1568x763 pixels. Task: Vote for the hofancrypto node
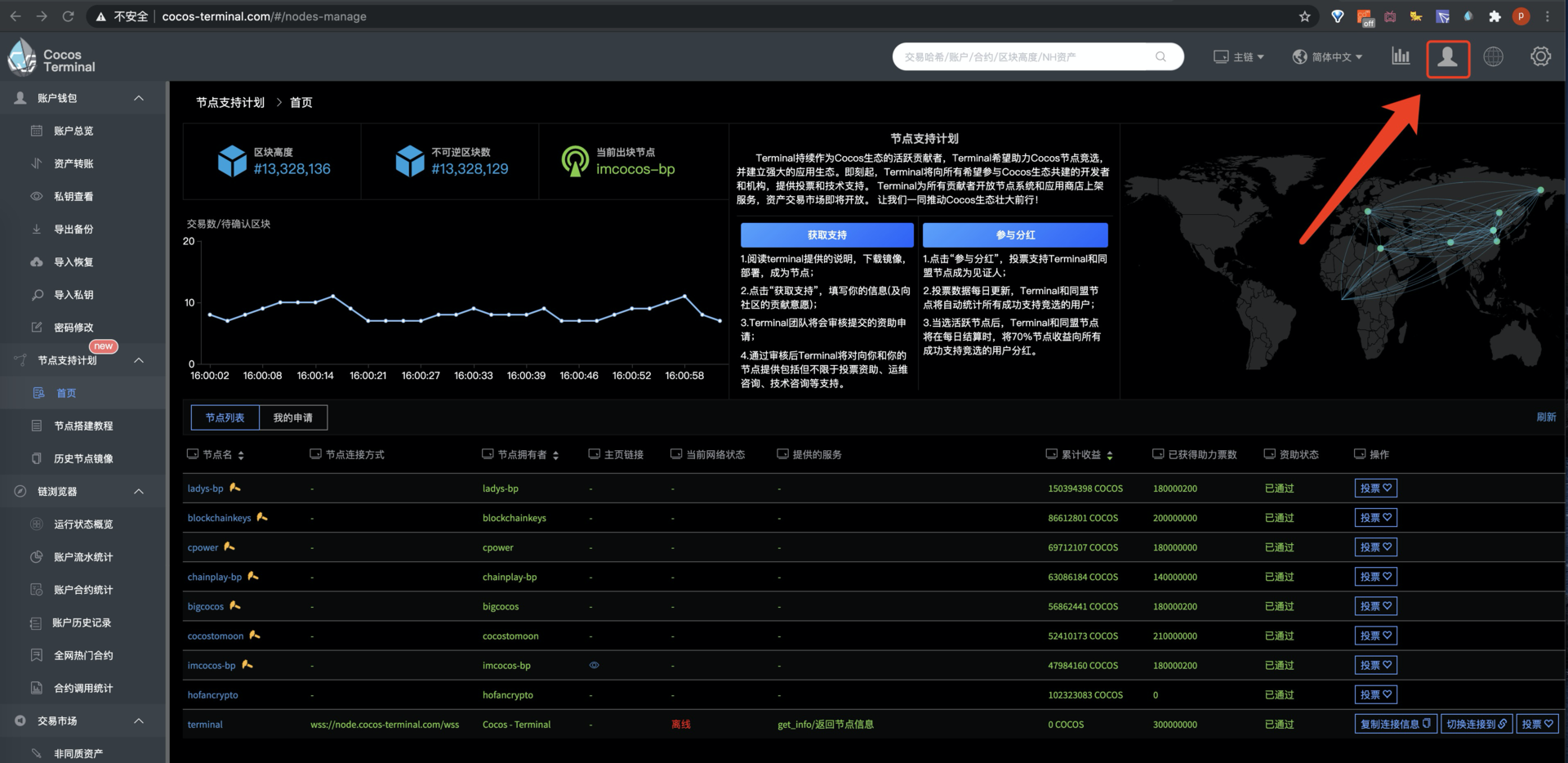tap(1375, 694)
